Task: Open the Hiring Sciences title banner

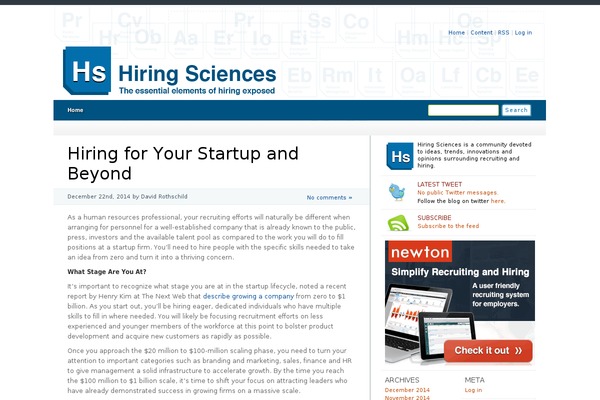Action: tap(197, 79)
